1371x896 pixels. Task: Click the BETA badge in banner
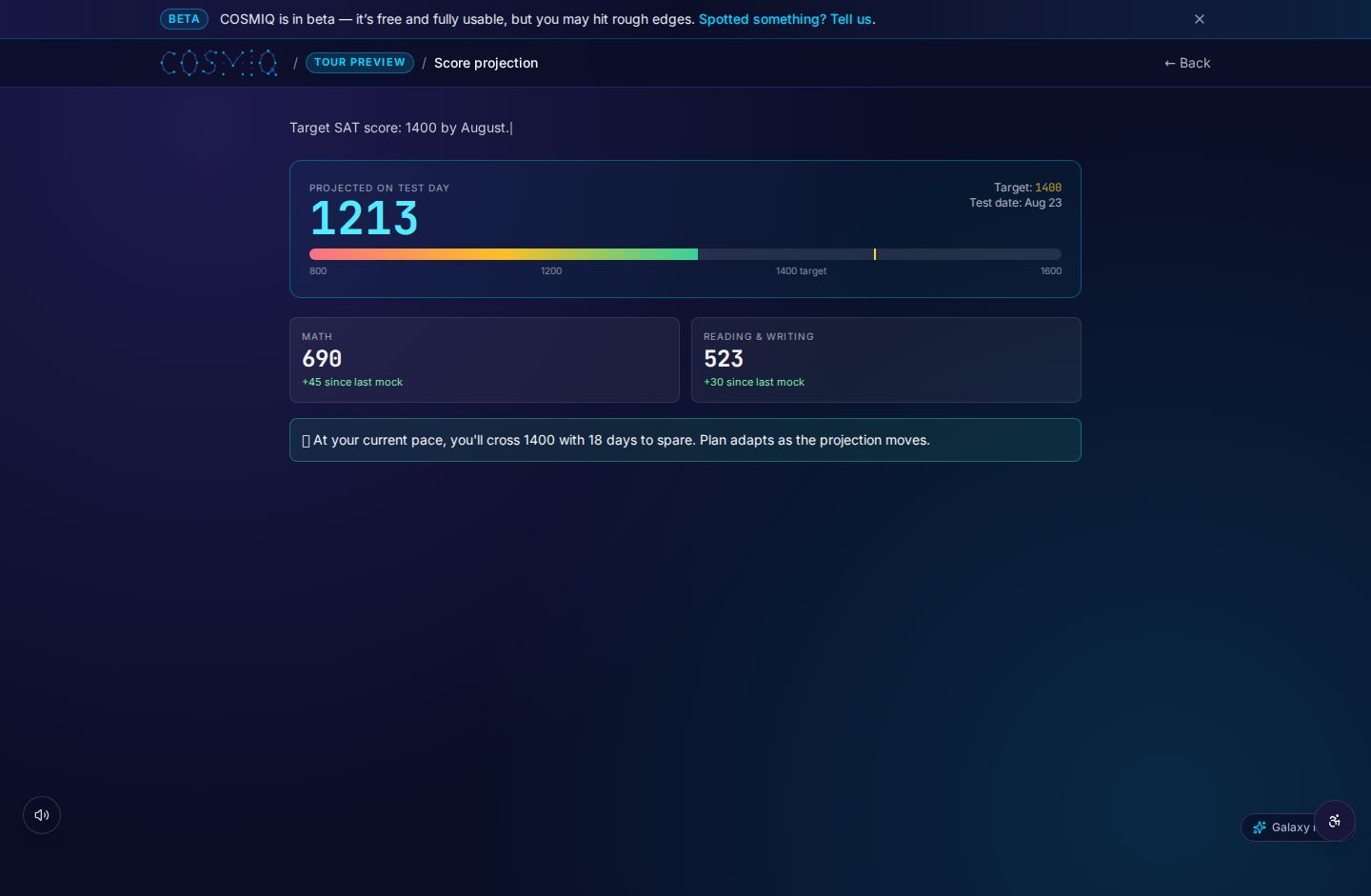pos(184,19)
